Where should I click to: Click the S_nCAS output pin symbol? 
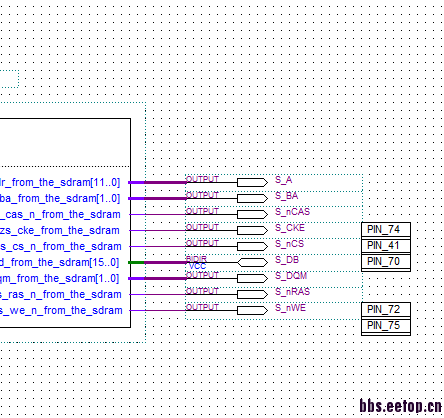click(252, 214)
